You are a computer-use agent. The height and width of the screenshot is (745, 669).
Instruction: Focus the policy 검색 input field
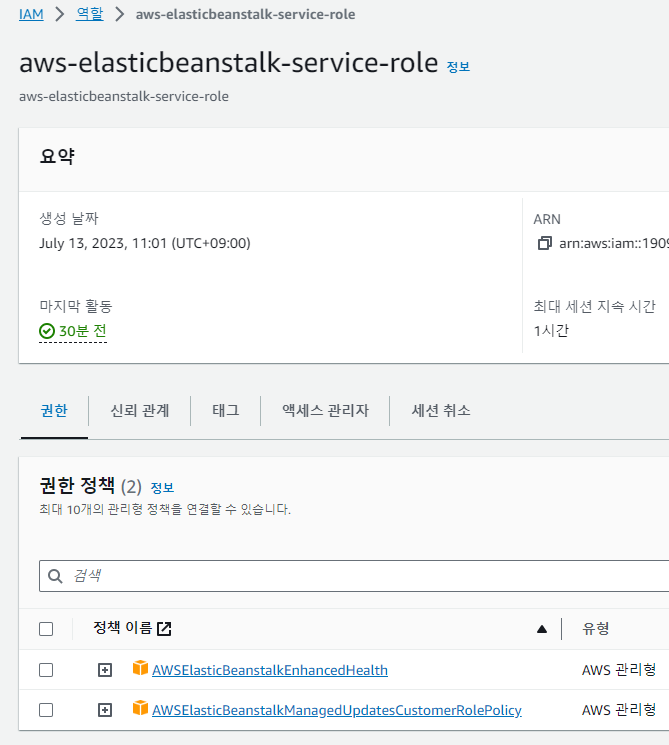click(360, 576)
